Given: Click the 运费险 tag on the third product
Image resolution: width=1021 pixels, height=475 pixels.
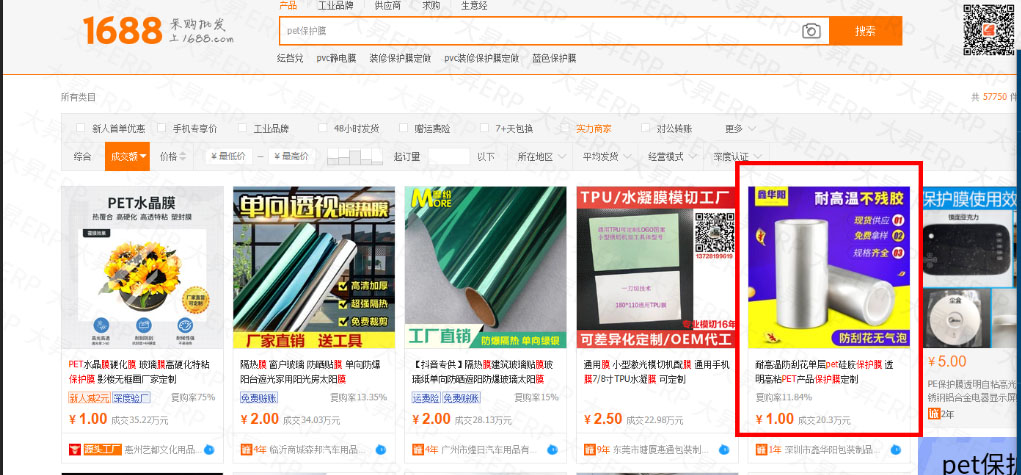Looking at the screenshot, I should (x=426, y=397).
